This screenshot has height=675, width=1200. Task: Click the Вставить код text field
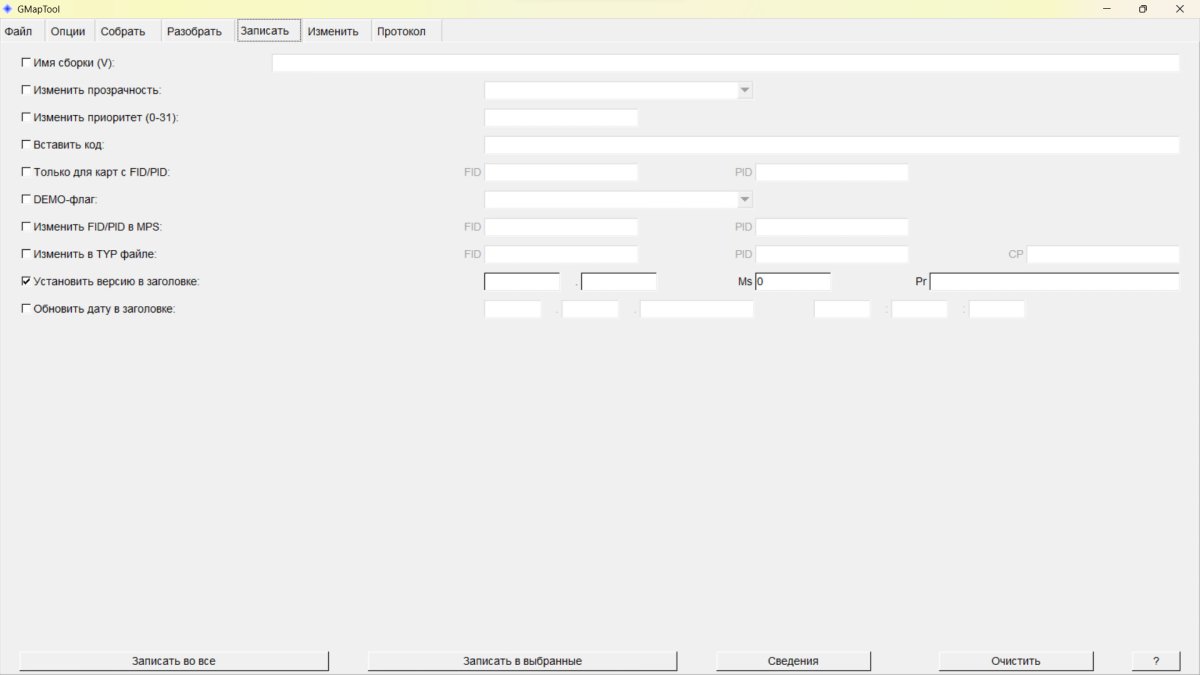point(831,145)
